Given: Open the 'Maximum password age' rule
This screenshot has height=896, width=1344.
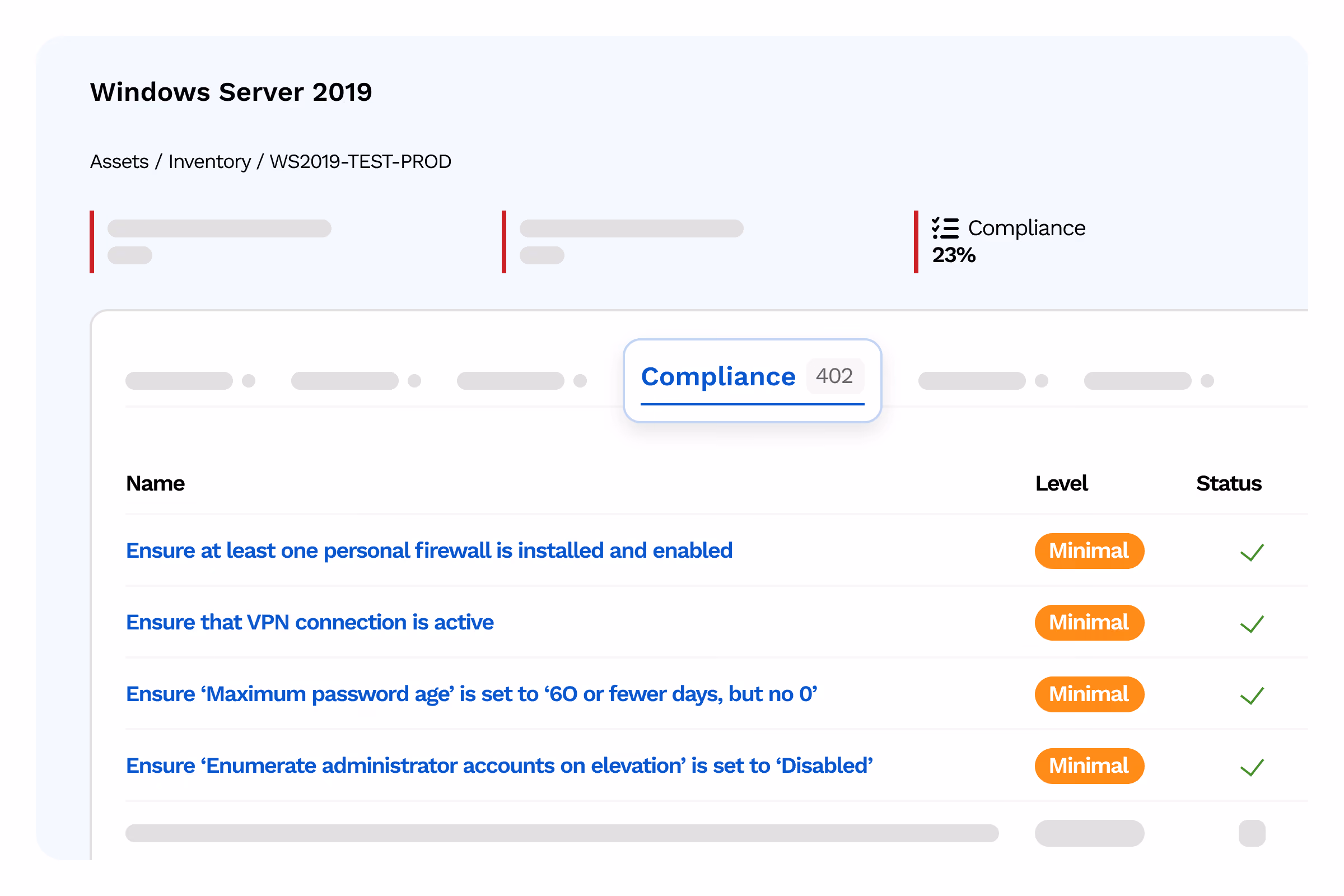Looking at the screenshot, I should (472, 694).
